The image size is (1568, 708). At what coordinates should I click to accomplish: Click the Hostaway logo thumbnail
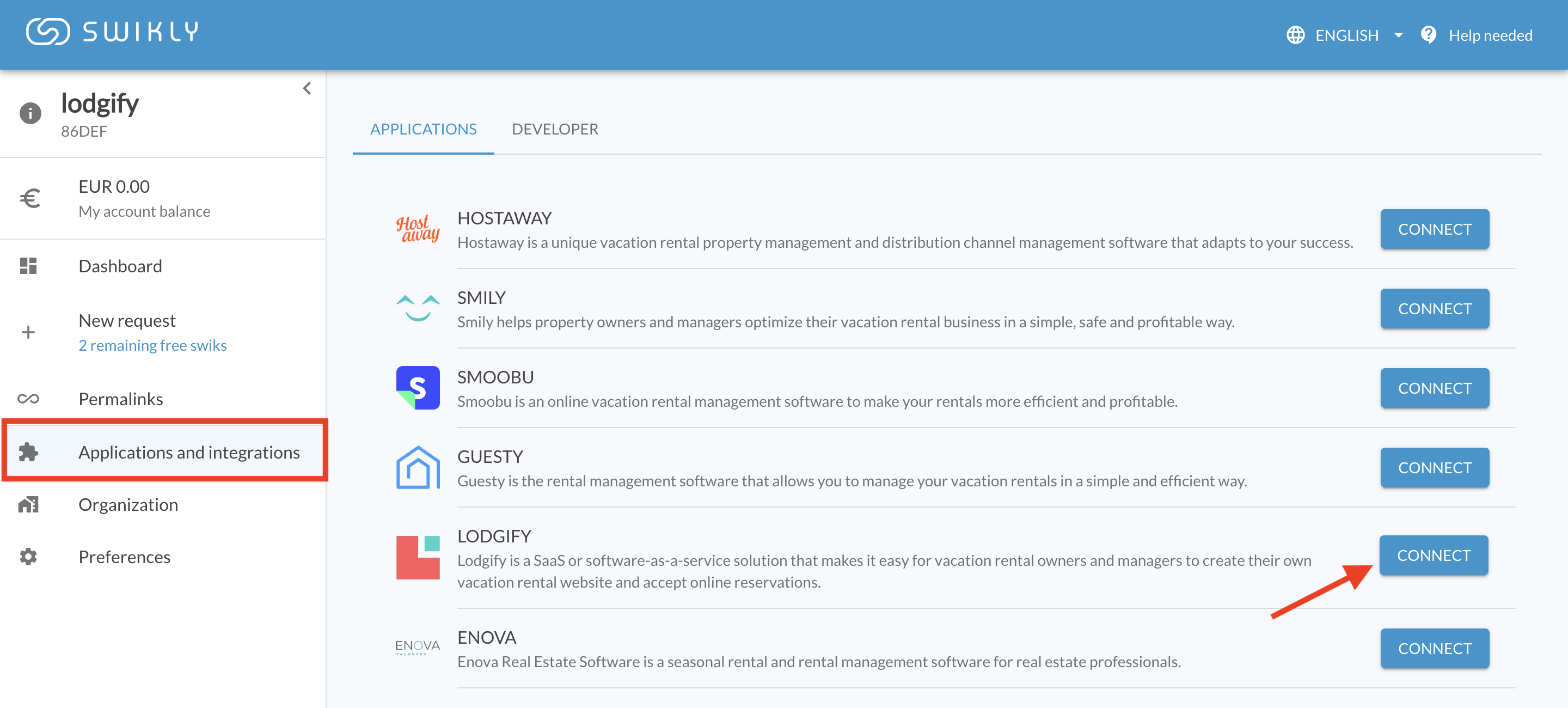pos(418,229)
